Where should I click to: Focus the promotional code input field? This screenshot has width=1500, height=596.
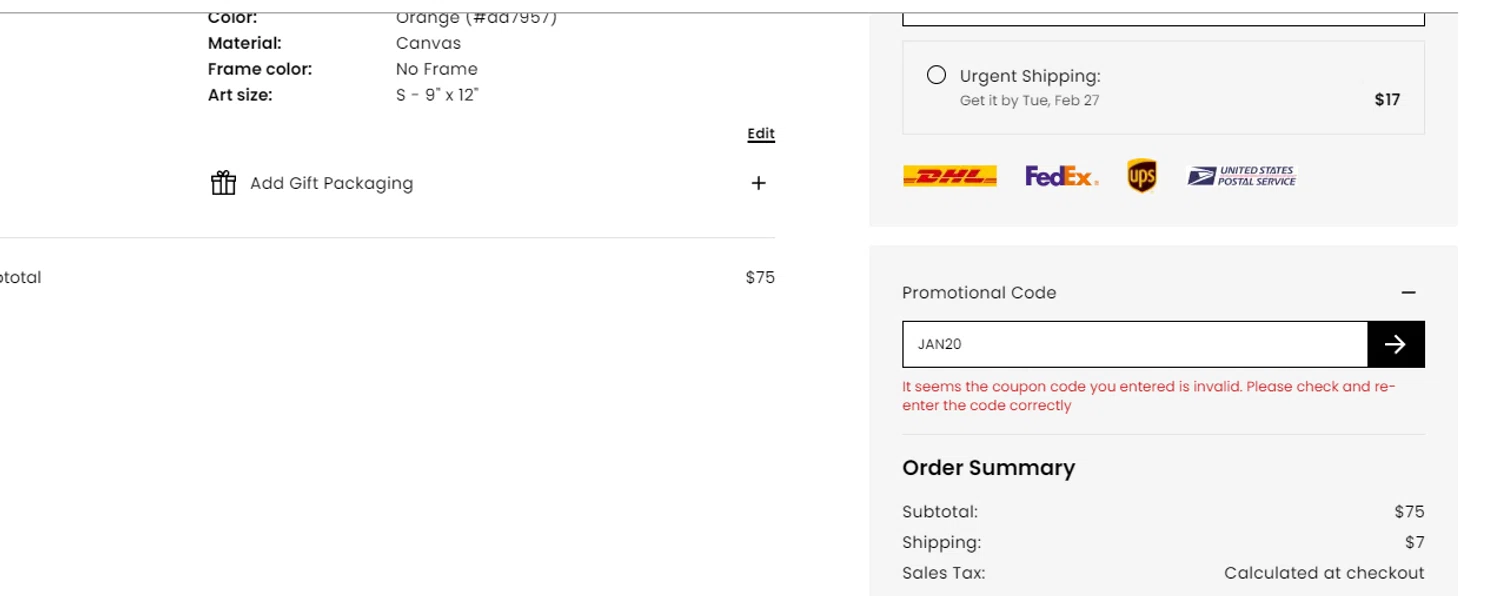tap(1135, 344)
